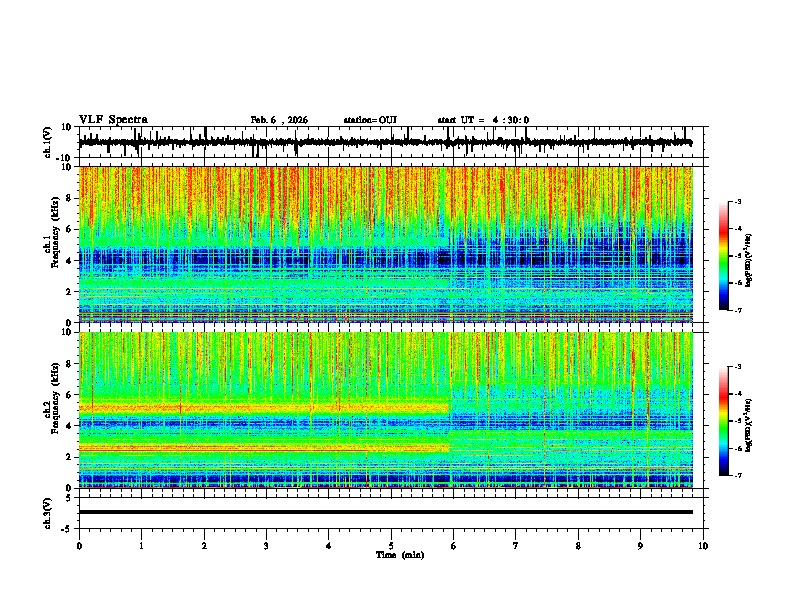
Task: Select the "start UT = 4 :30: 0" text
Action: tap(483, 120)
